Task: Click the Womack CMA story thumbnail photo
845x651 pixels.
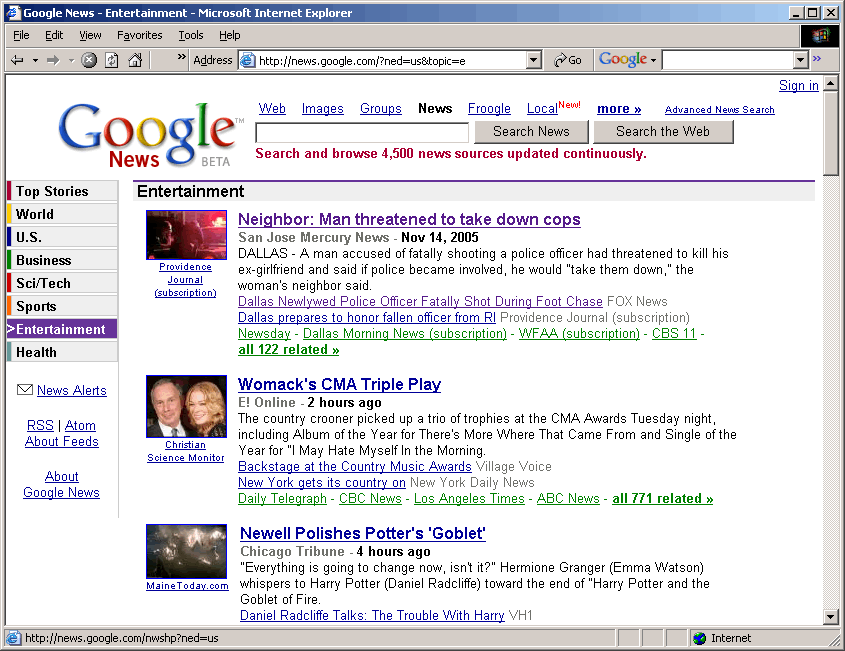Action: tap(186, 406)
